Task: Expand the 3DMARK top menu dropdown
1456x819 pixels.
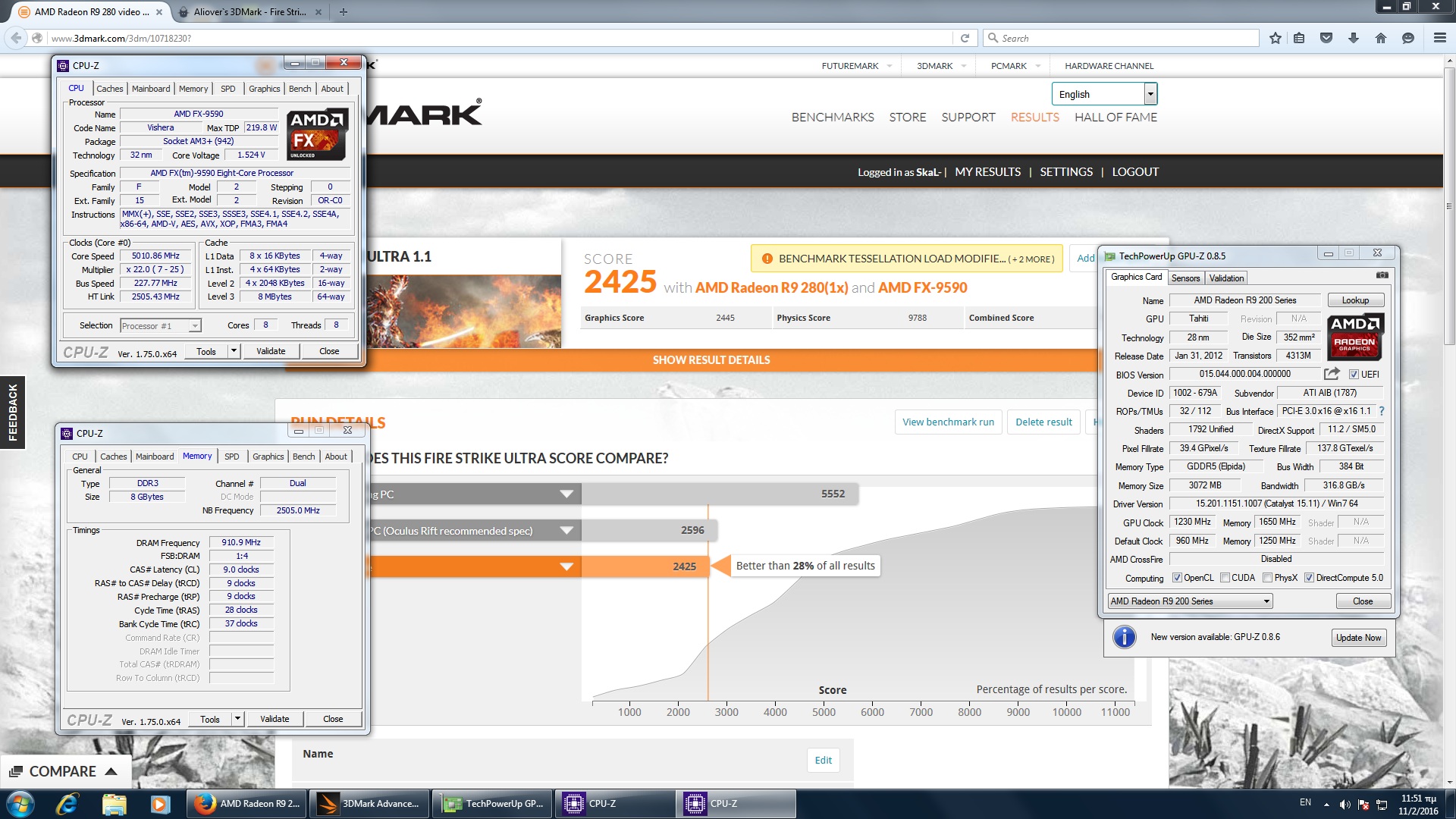Action: pyautogui.click(x=963, y=66)
